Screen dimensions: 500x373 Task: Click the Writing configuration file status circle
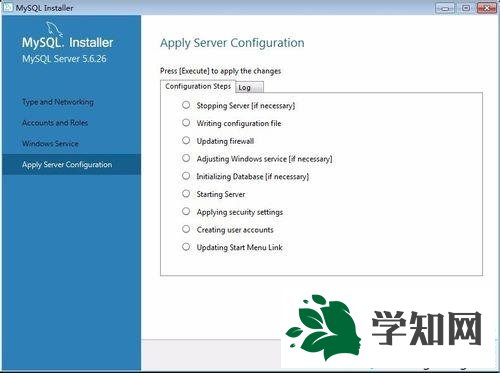(x=186, y=123)
